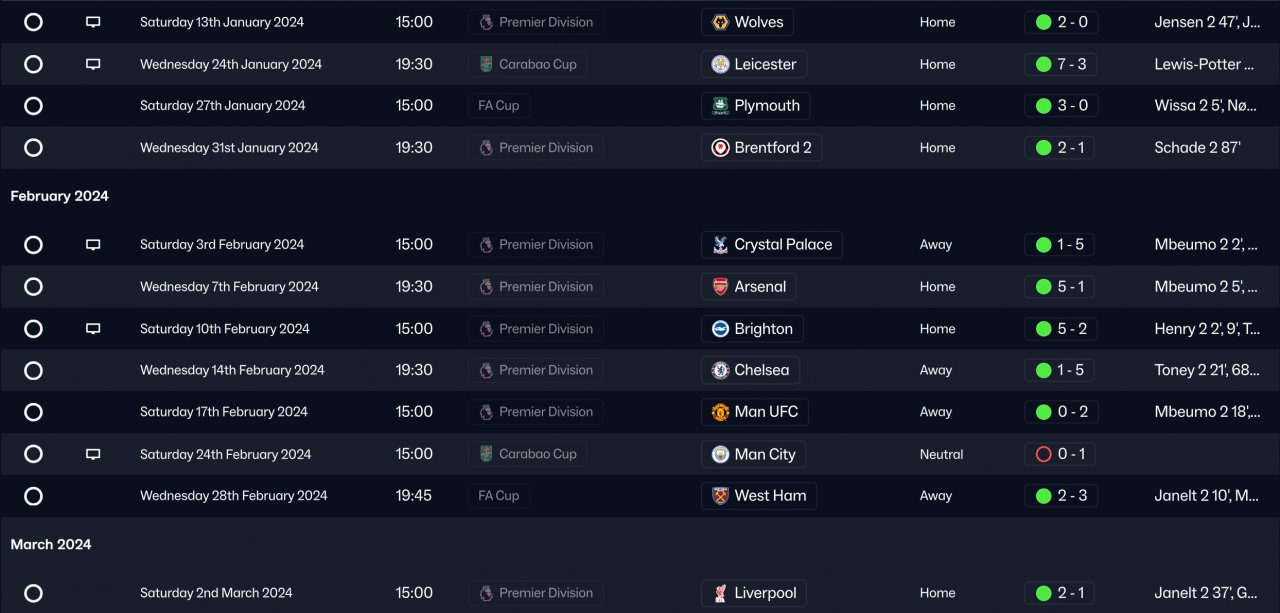Screen dimensions: 1280x613
Task: Select the radio circle for Plymouth match
Action: click(x=33, y=106)
